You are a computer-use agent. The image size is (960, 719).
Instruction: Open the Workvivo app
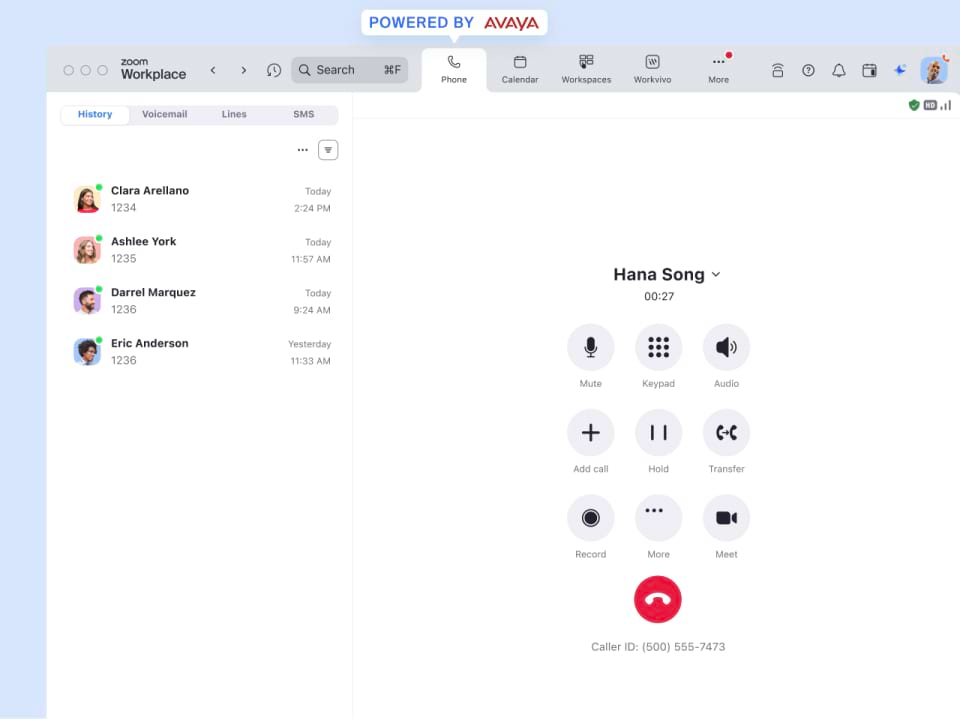point(652,68)
